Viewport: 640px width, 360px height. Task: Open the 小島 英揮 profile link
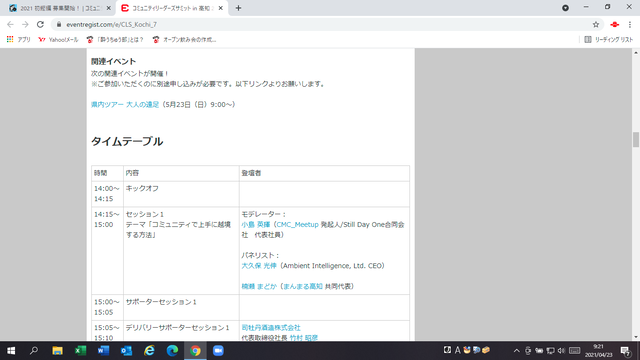coord(256,224)
